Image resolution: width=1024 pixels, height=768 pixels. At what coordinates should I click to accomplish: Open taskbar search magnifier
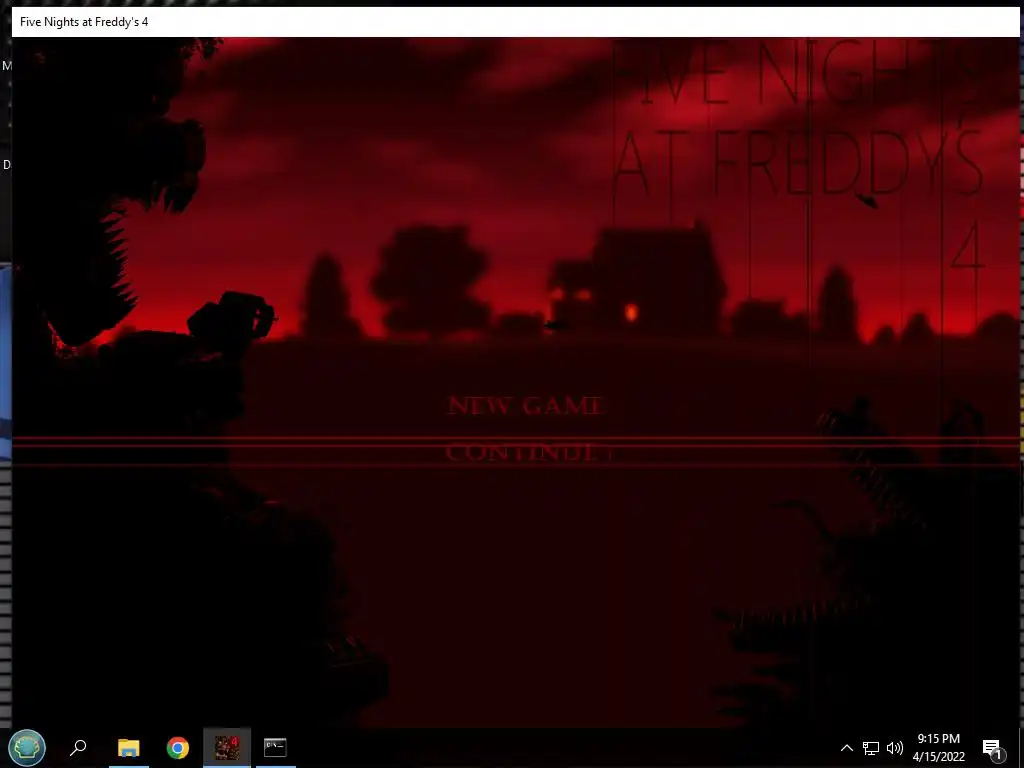(x=78, y=747)
